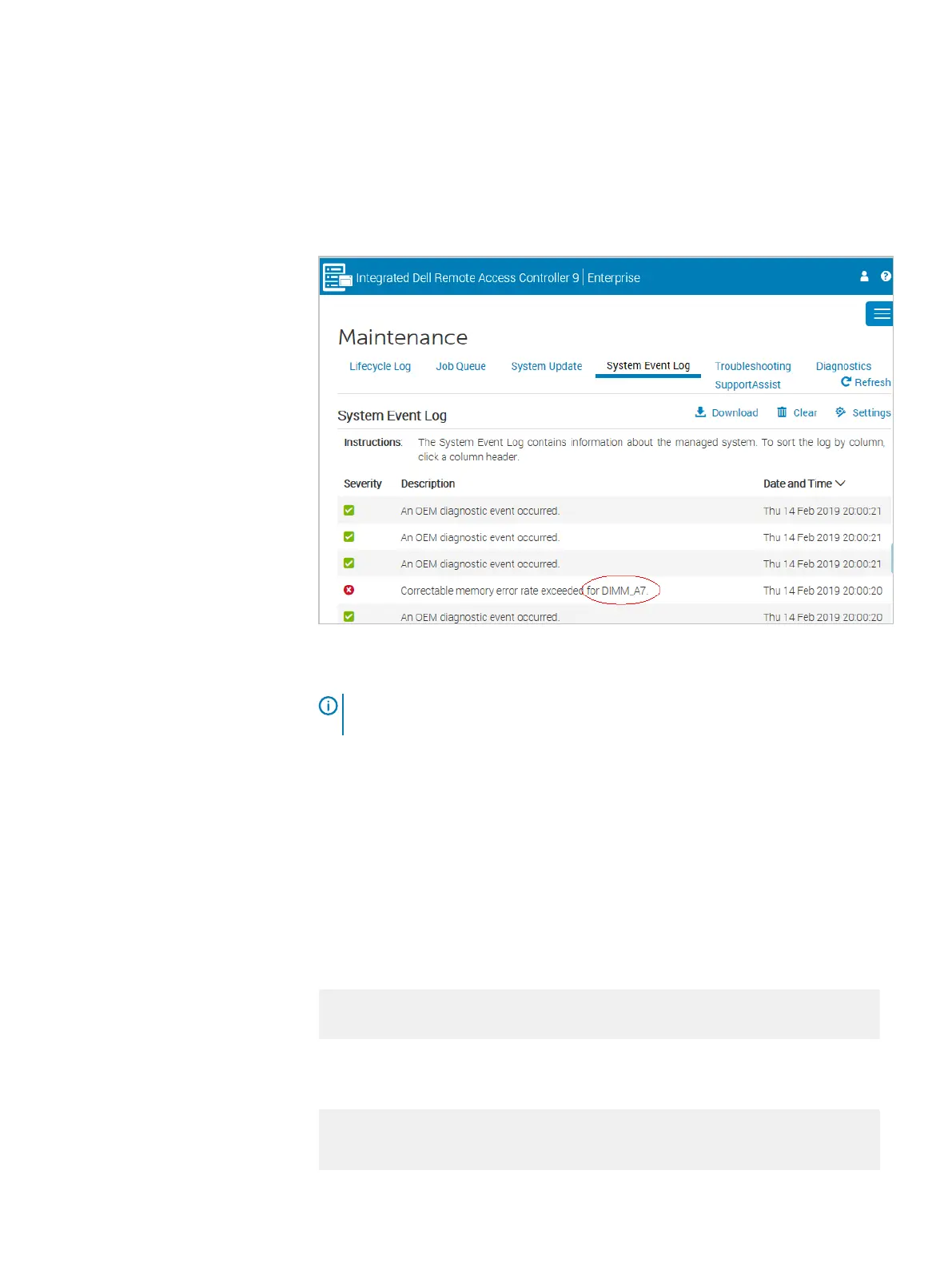
Task: Open the hamburger menu button
Action: click(x=879, y=314)
